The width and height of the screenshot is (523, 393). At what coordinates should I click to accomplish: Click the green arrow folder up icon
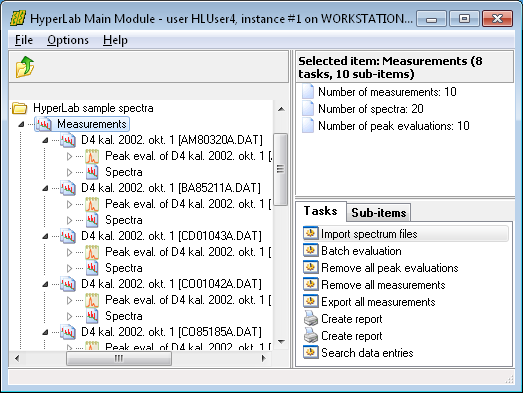[25, 67]
